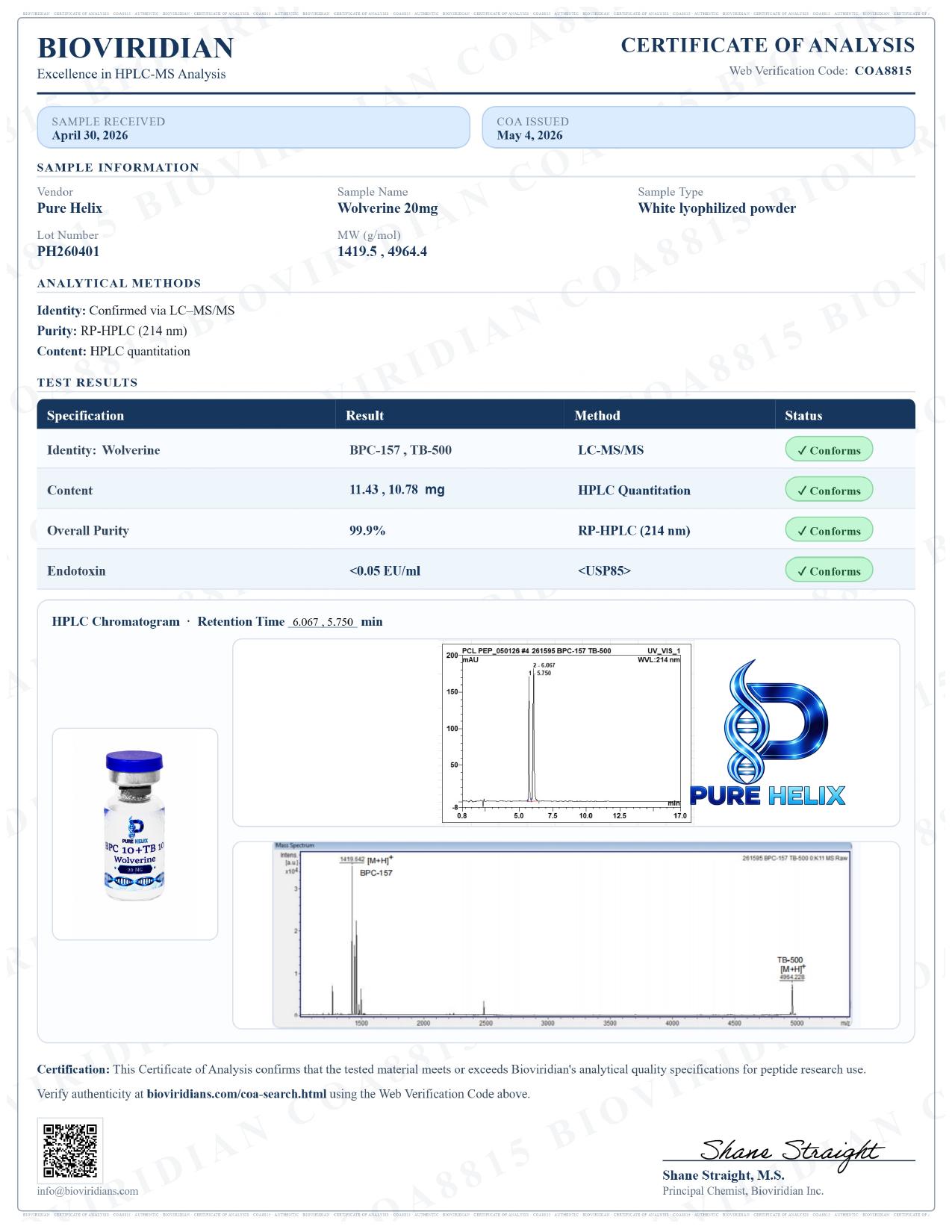The height and width of the screenshot is (1232, 952).
Task: Click the info@bioviridians.com email address
Action: point(87,1191)
